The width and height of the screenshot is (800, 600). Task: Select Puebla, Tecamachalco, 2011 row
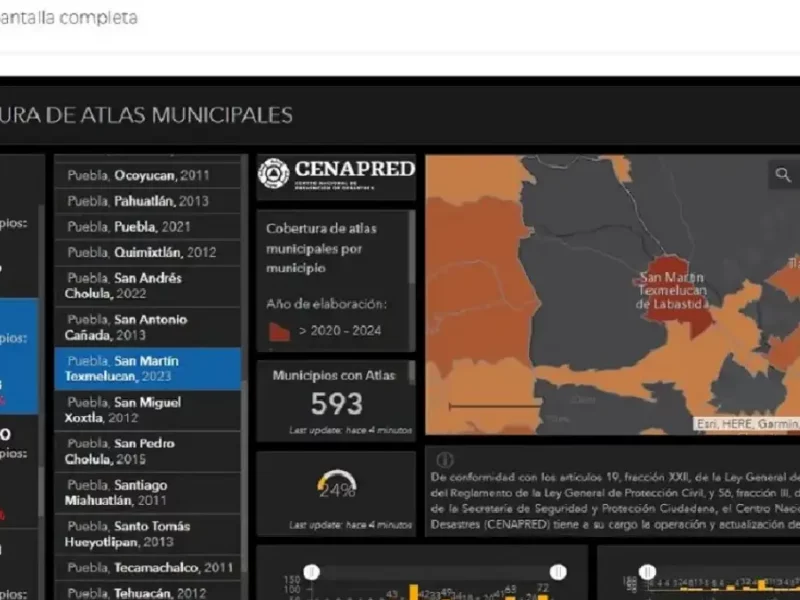coord(147,568)
